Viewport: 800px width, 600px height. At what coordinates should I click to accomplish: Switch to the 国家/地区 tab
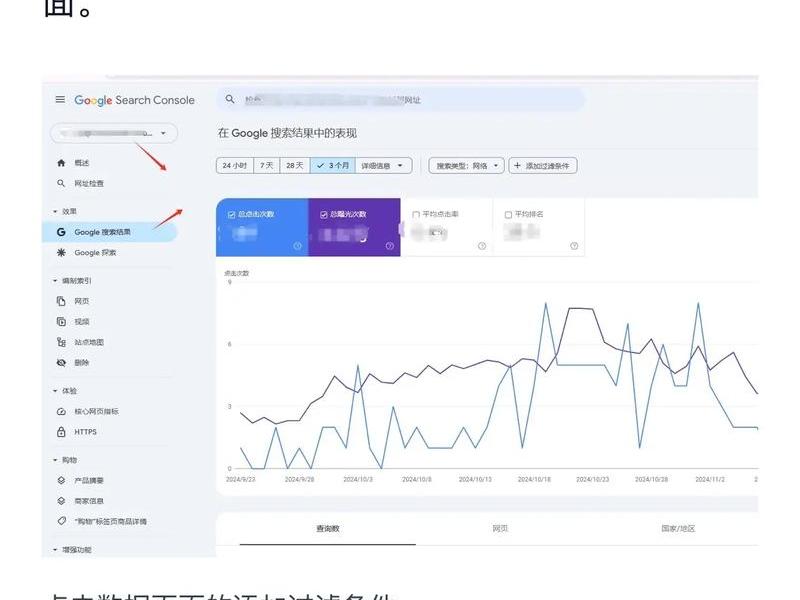678,529
